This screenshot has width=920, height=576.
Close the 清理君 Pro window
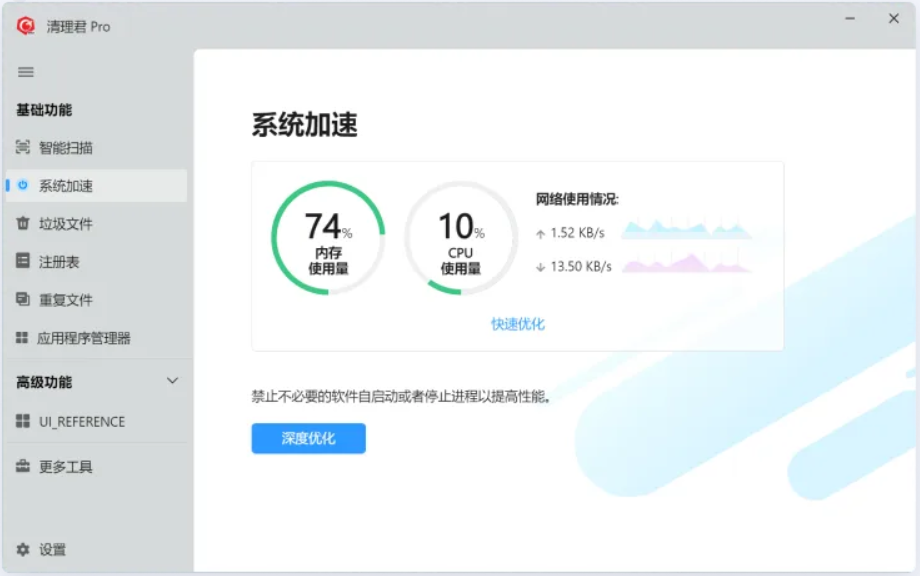tap(894, 19)
